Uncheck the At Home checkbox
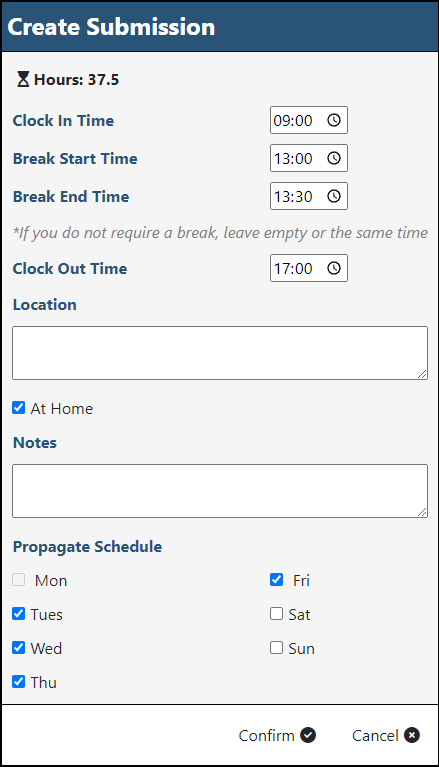 point(19,407)
